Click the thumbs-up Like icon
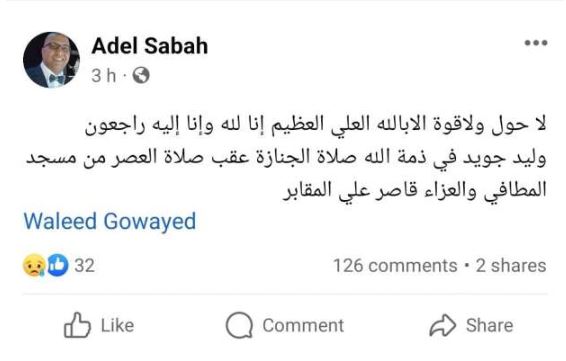The height and width of the screenshot is (361, 566). pos(77,325)
